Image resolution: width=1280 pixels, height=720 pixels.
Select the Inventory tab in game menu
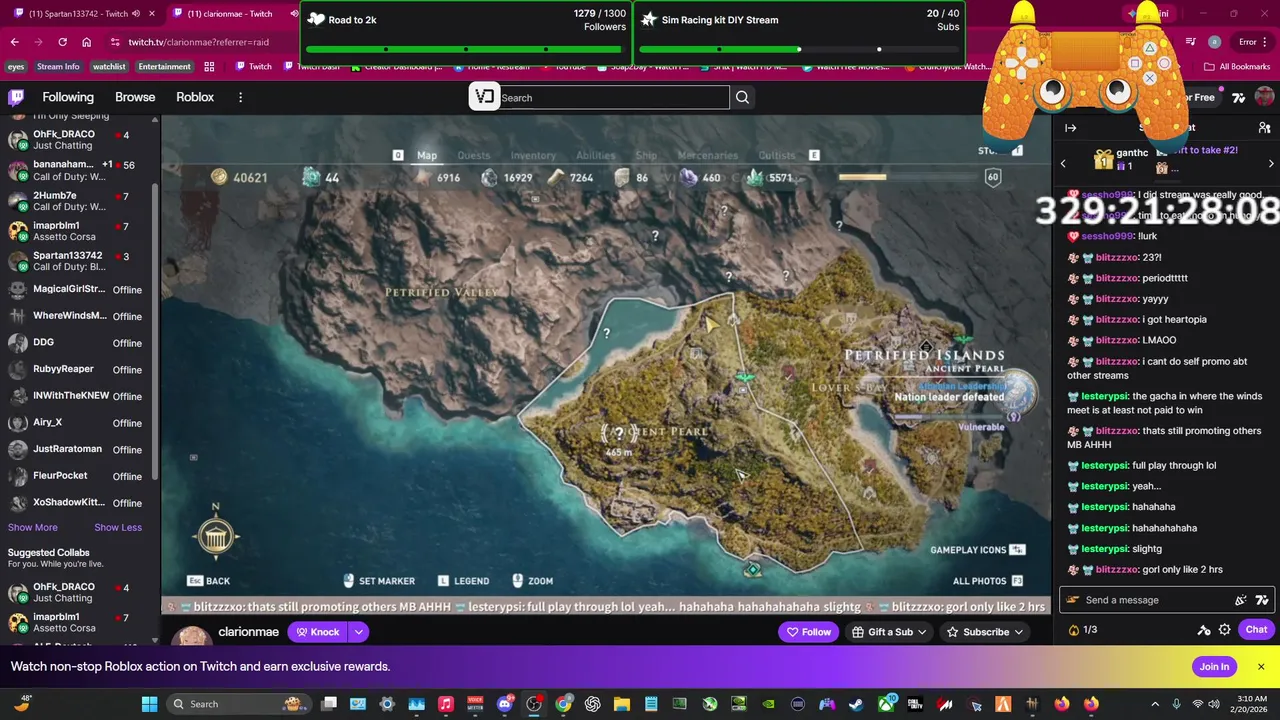point(533,155)
